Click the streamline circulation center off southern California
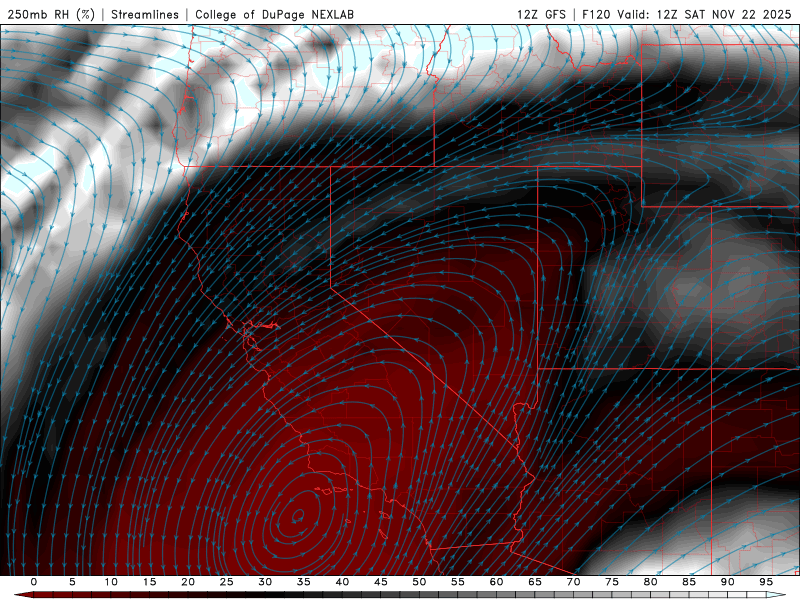The width and height of the screenshot is (800, 600). [x=298, y=516]
